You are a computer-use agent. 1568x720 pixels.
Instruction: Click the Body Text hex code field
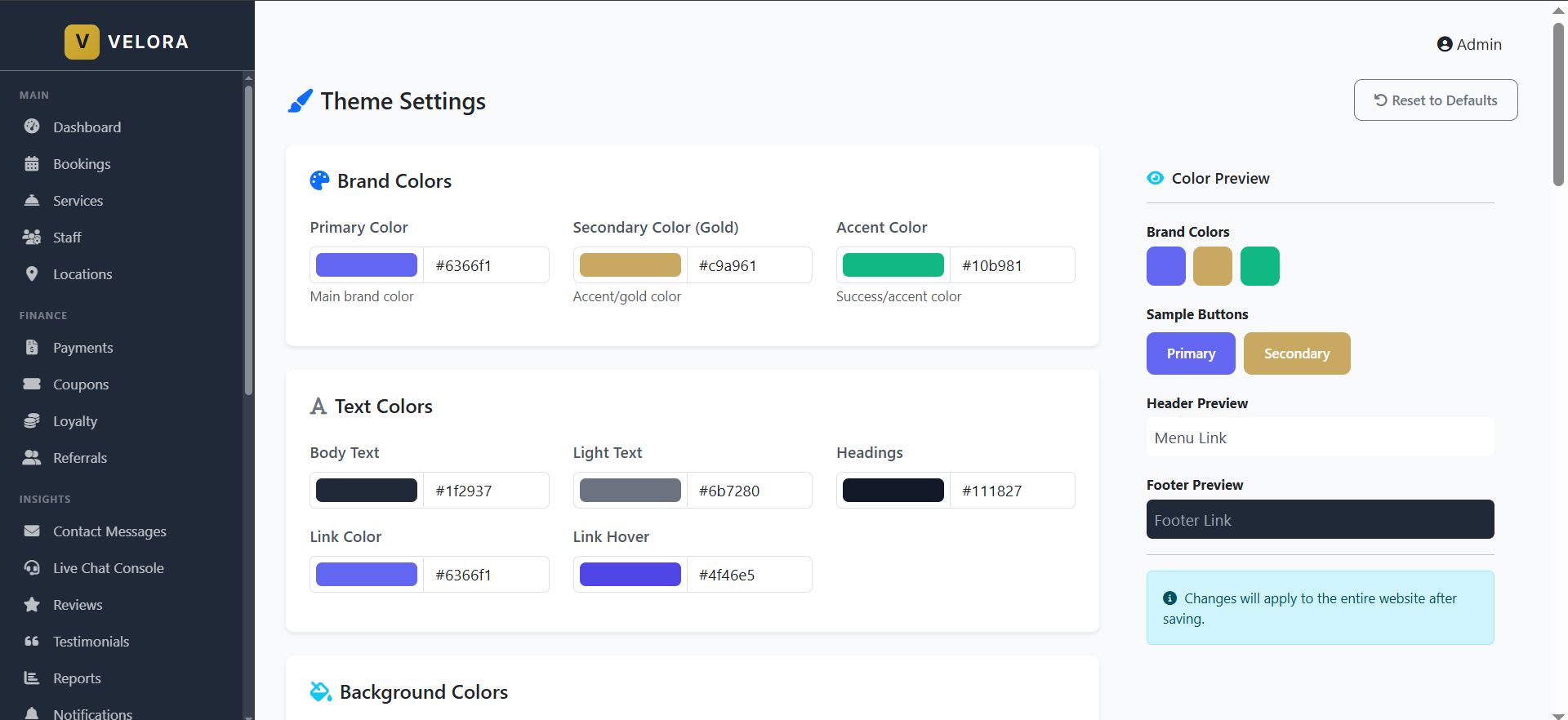tap(486, 491)
